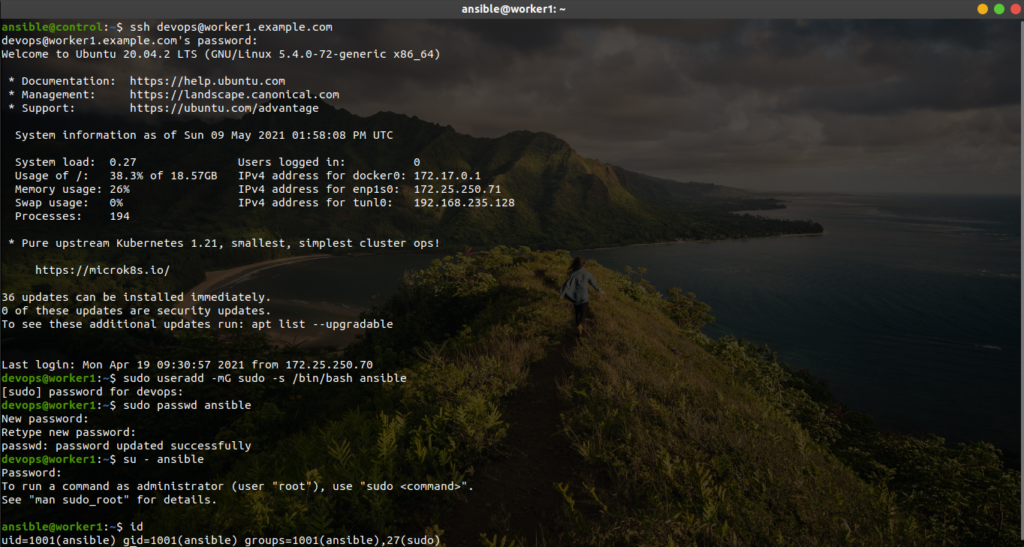Click the System load value 0.27
This screenshot has height=547, width=1024.
pos(123,162)
